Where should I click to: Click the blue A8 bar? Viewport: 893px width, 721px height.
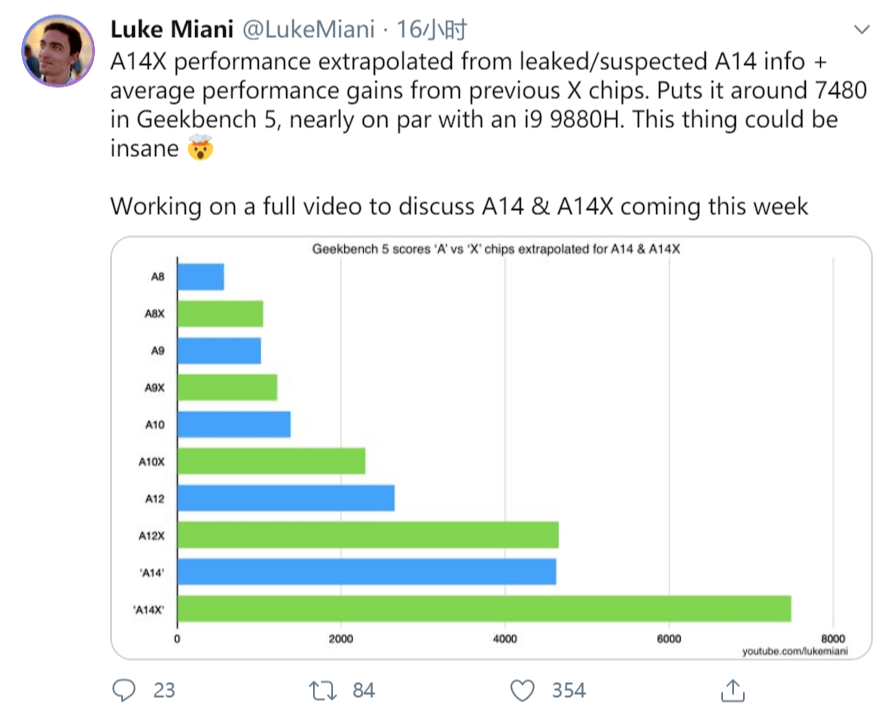pos(200,277)
